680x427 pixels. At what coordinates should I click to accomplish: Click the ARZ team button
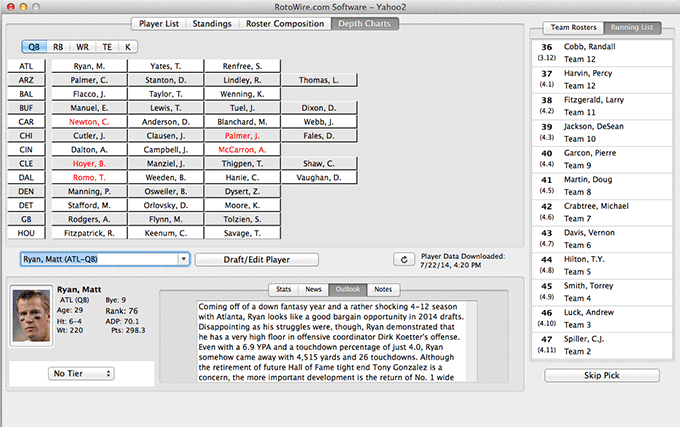point(26,80)
